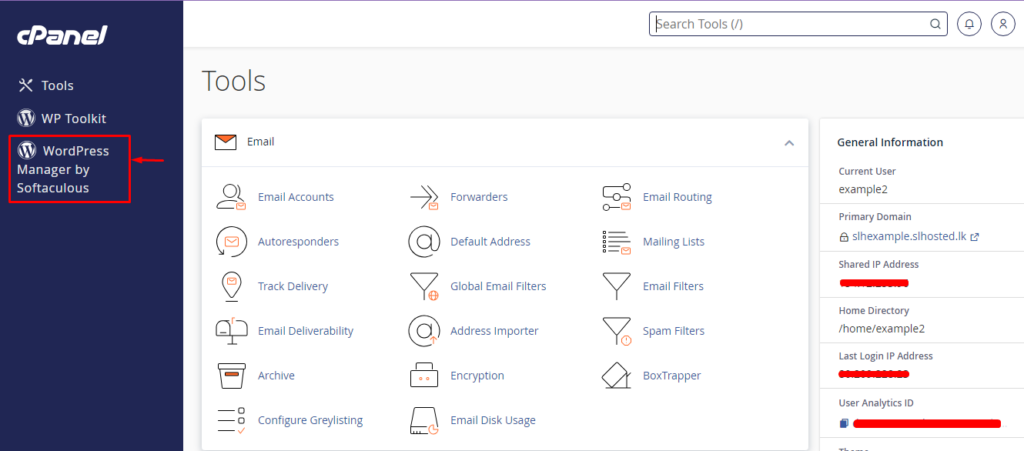Click the Email Accounts icon
Image resolution: width=1024 pixels, height=451 pixels.
click(x=231, y=197)
